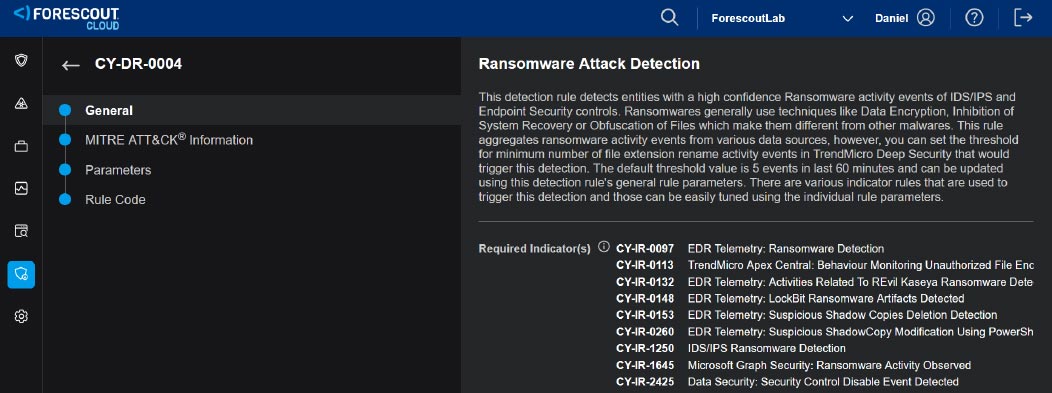This screenshot has height=393, width=1052.
Task: Open the shield dashboard sidebar icon
Action: pyautogui.click(x=21, y=61)
